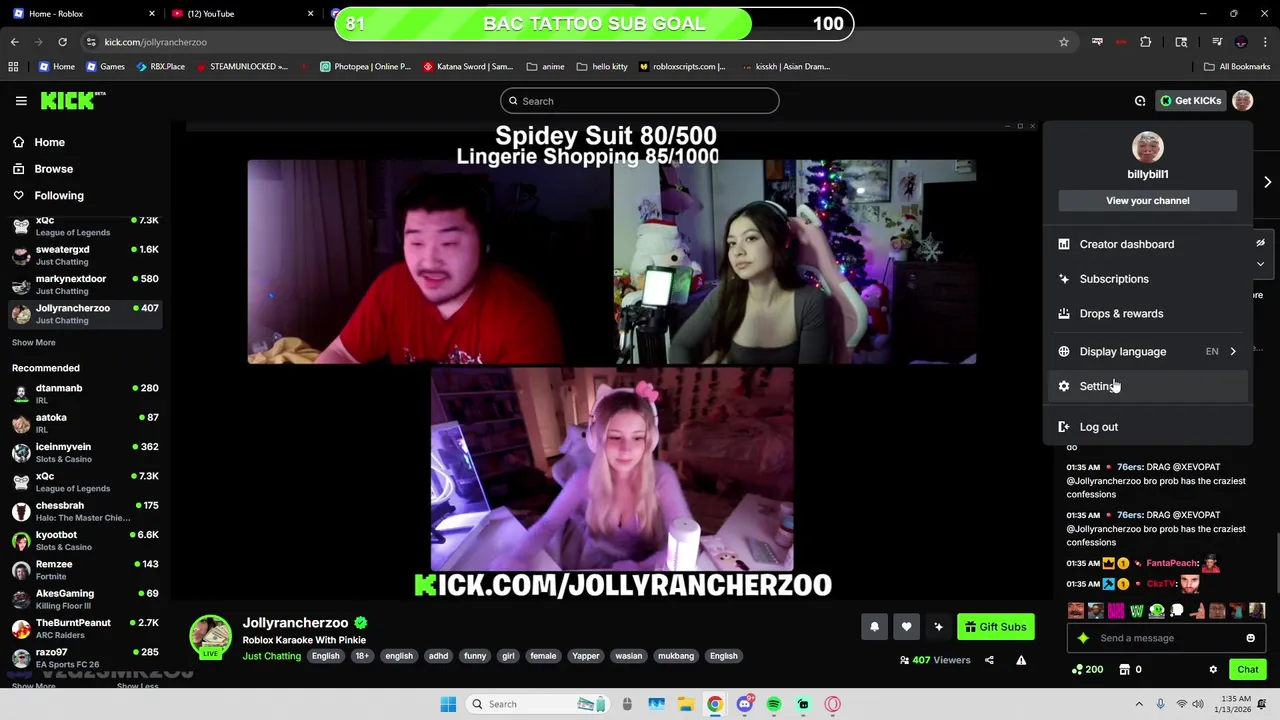The height and width of the screenshot is (720, 1280).
Task: Click the clips icon beside Get KICKs
Action: pos(1140,101)
